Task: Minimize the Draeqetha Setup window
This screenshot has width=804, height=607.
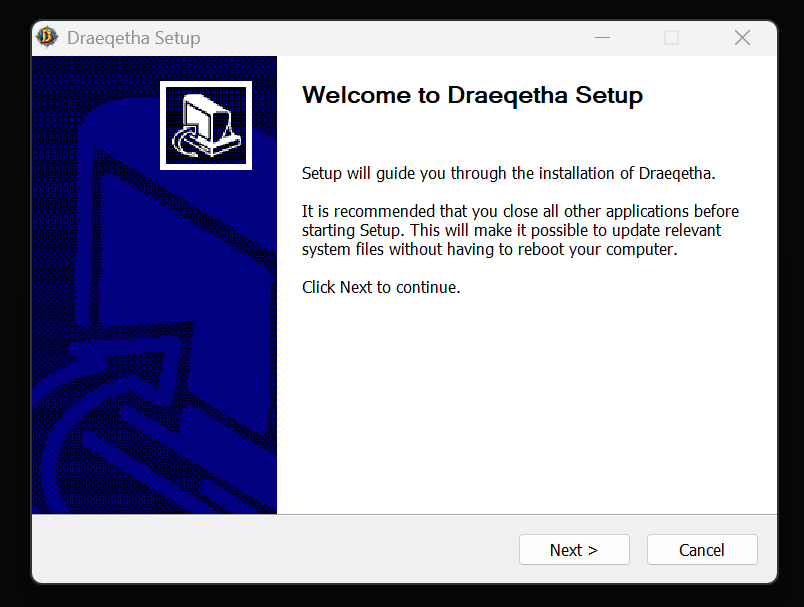Action: click(602, 37)
